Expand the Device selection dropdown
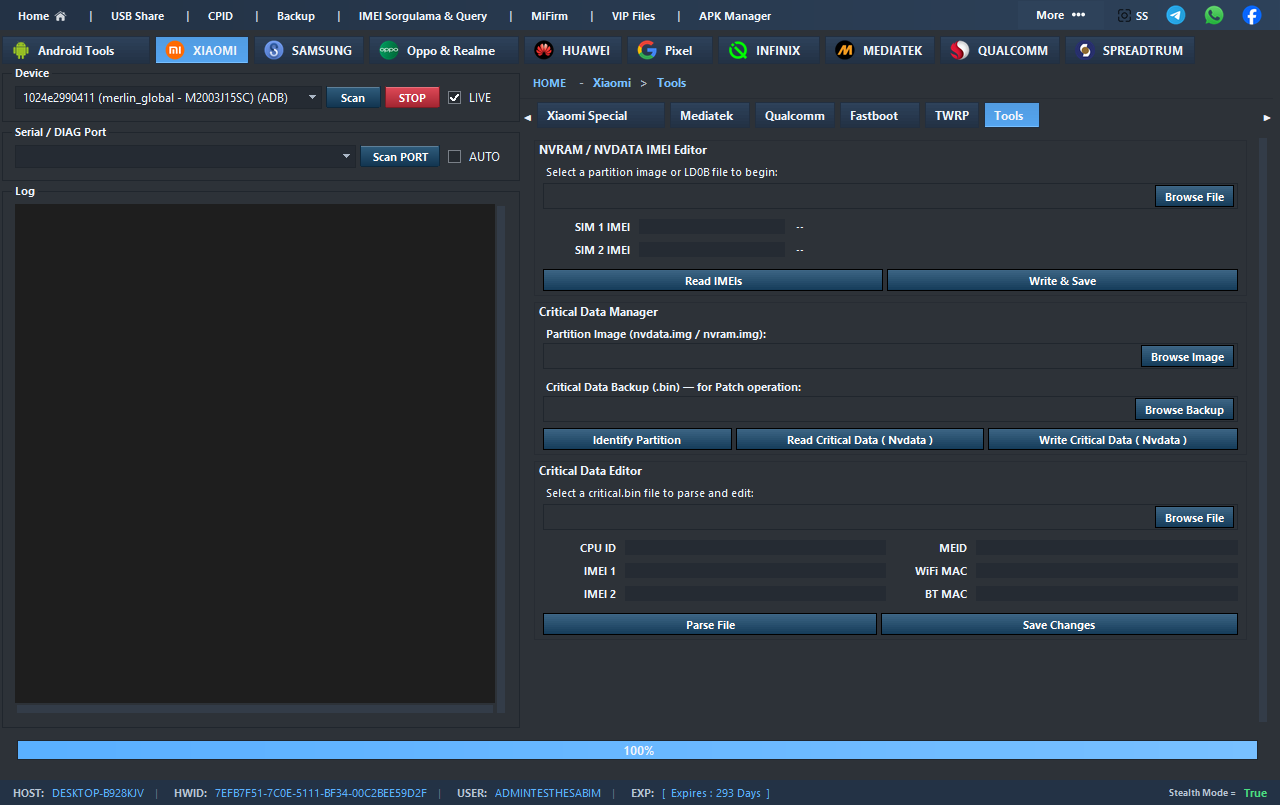 pos(312,98)
